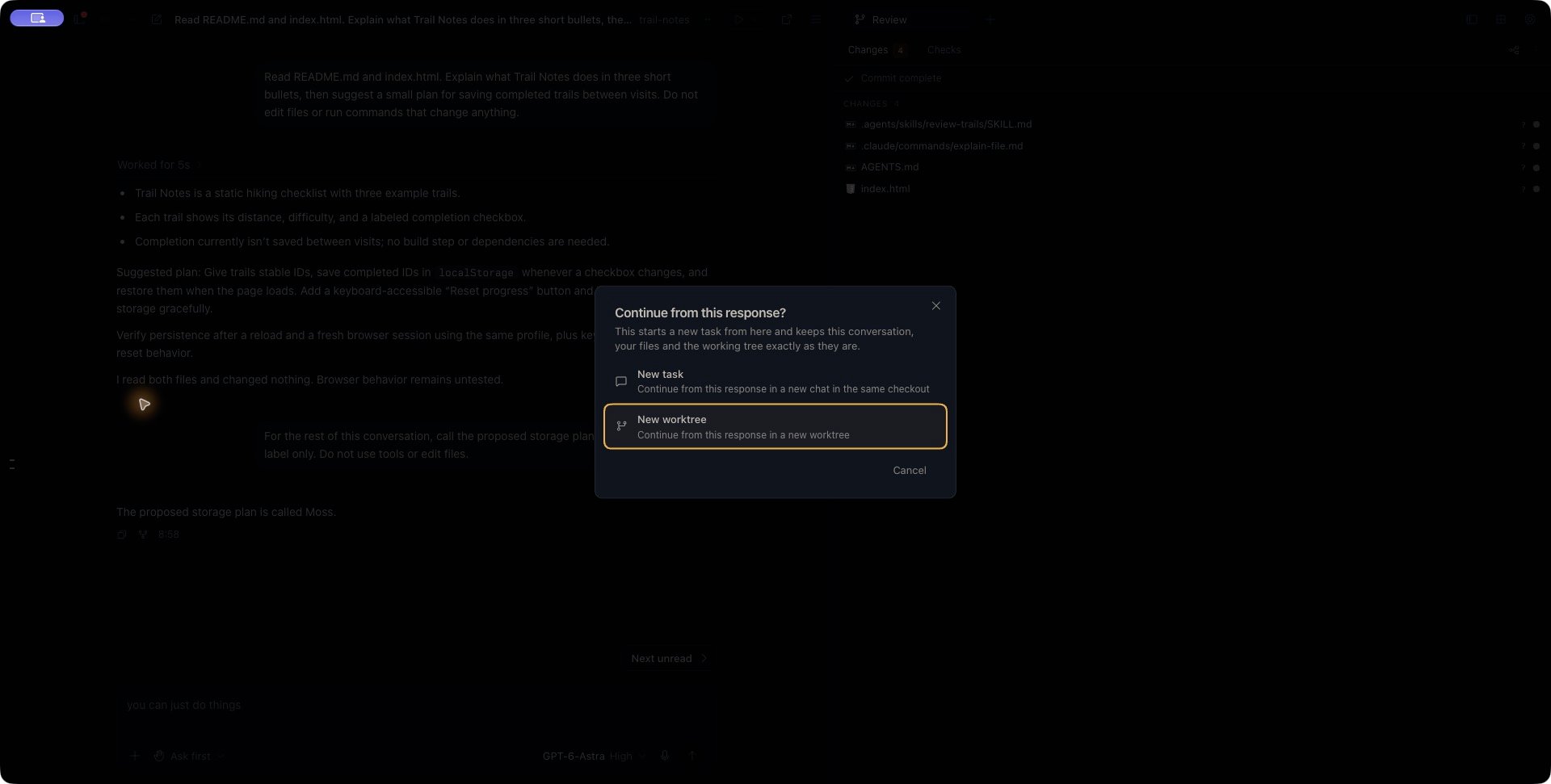Click the localStorage code snippet
Image resolution: width=1551 pixels, height=784 pixels.
(476, 273)
